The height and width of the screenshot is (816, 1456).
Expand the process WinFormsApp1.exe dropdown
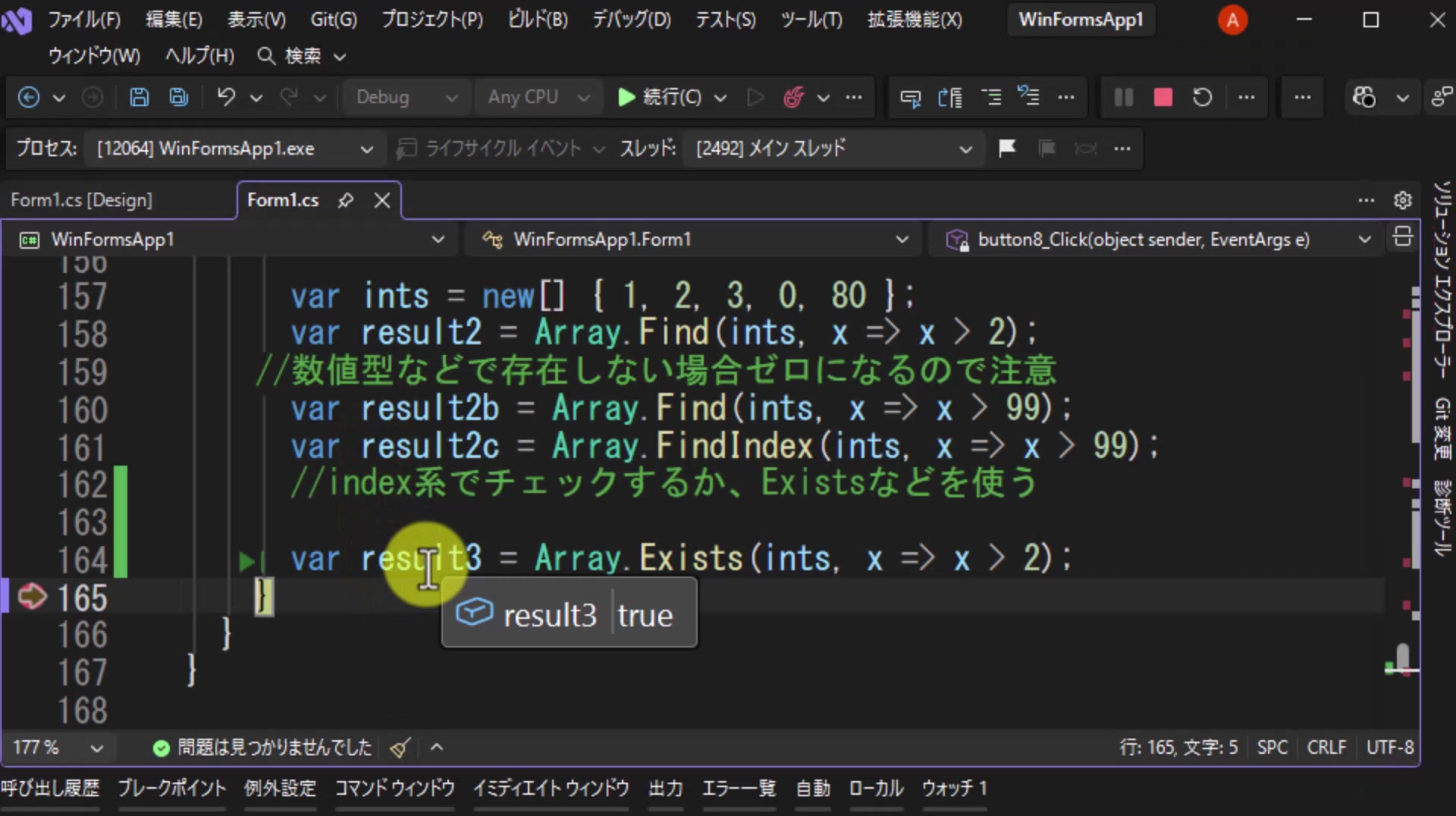(235, 149)
